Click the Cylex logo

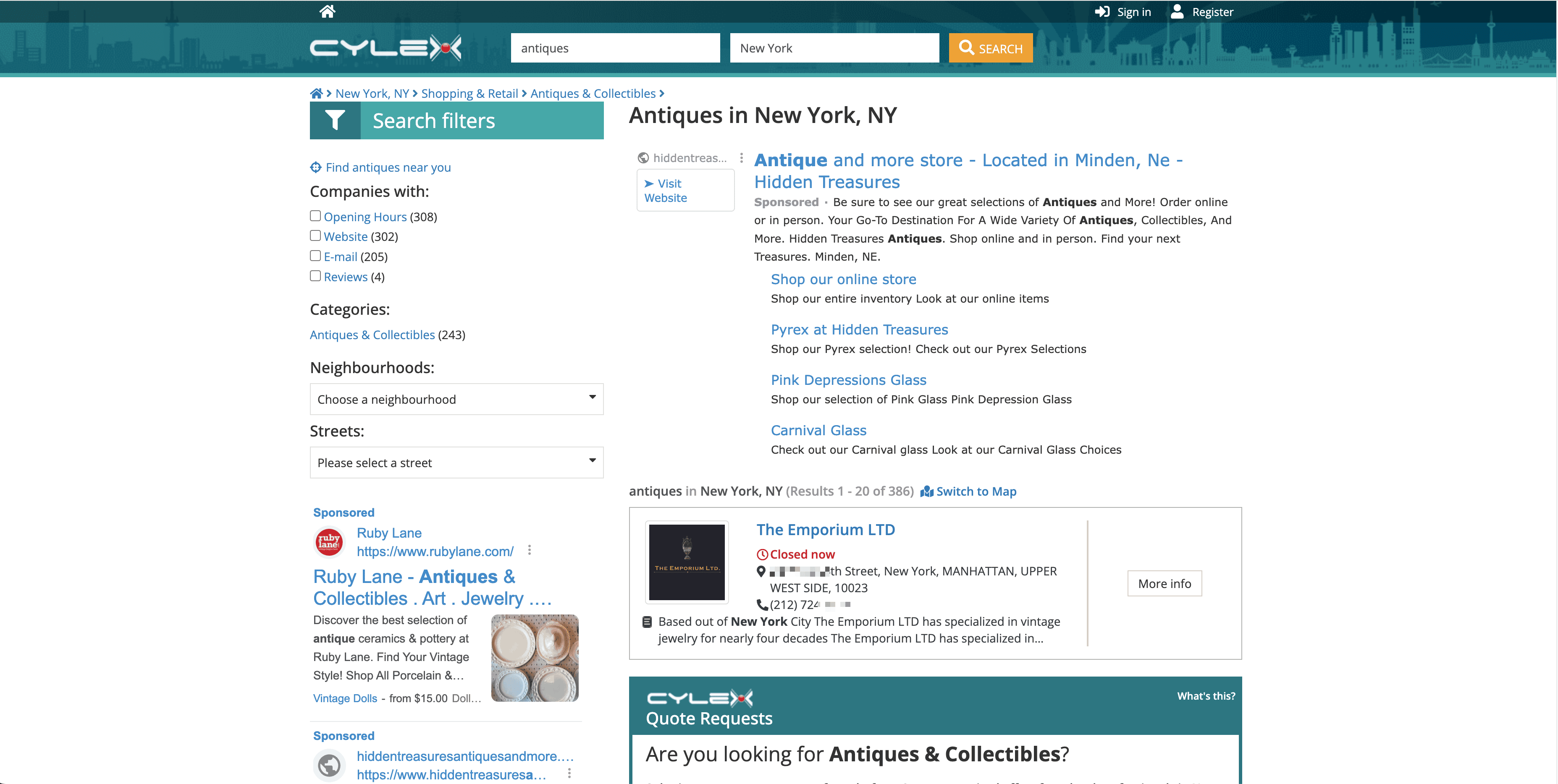tap(385, 48)
